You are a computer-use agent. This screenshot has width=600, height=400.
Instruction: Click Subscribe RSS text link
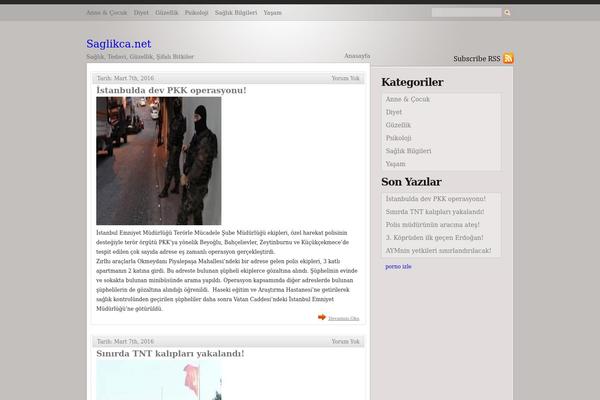click(x=477, y=59)
